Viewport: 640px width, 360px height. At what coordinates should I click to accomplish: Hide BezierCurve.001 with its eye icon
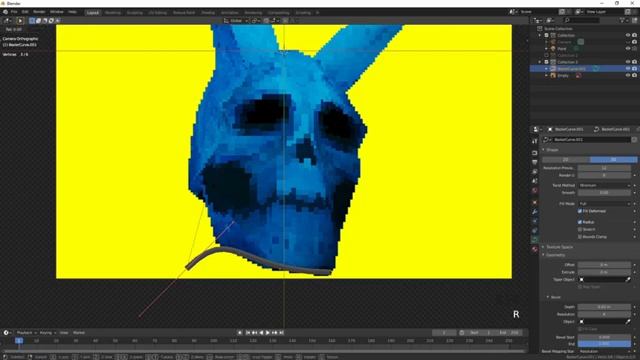click(x=628, y=69)
